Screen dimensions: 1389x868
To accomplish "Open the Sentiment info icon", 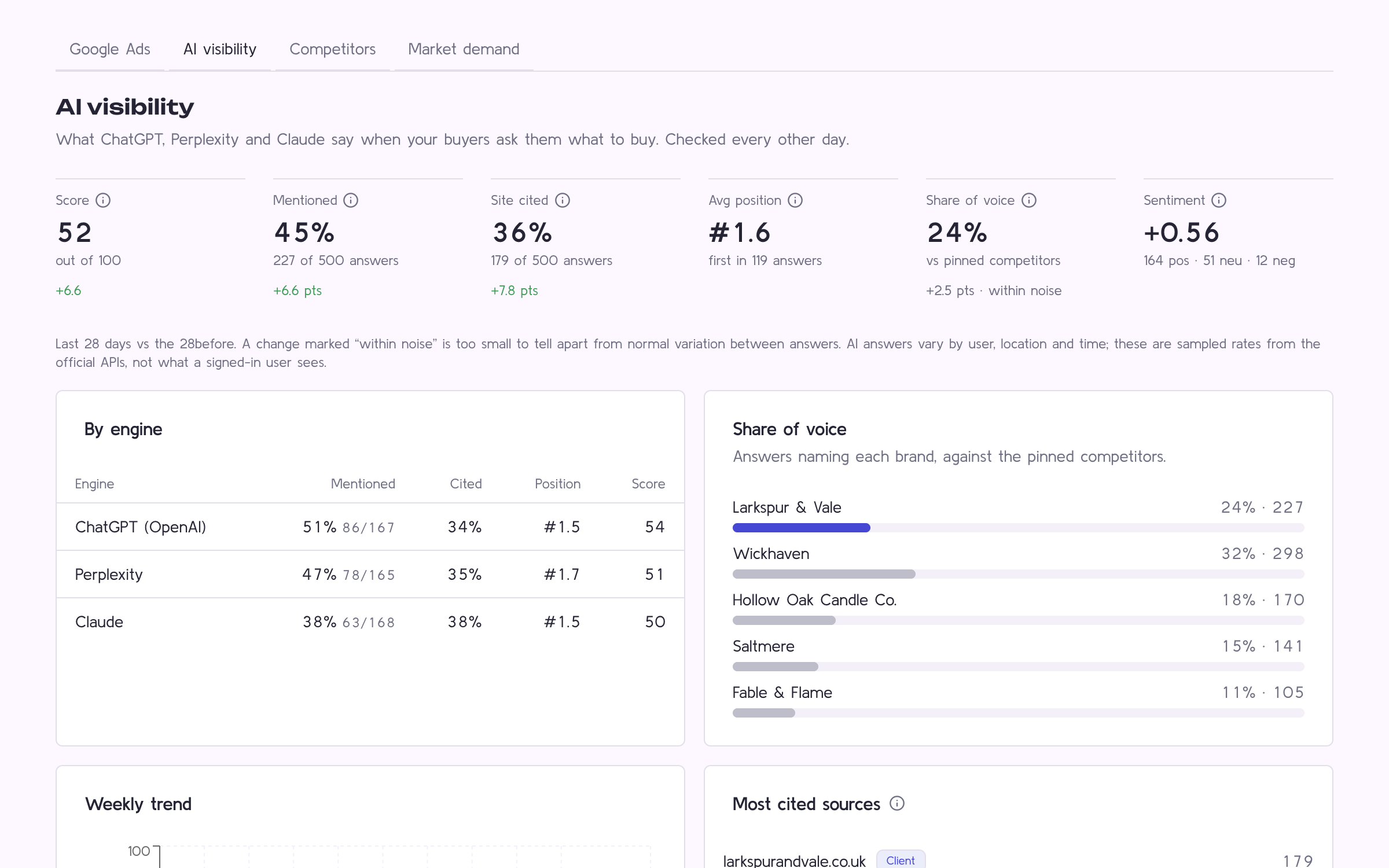I will click(x=1219, y=200).
